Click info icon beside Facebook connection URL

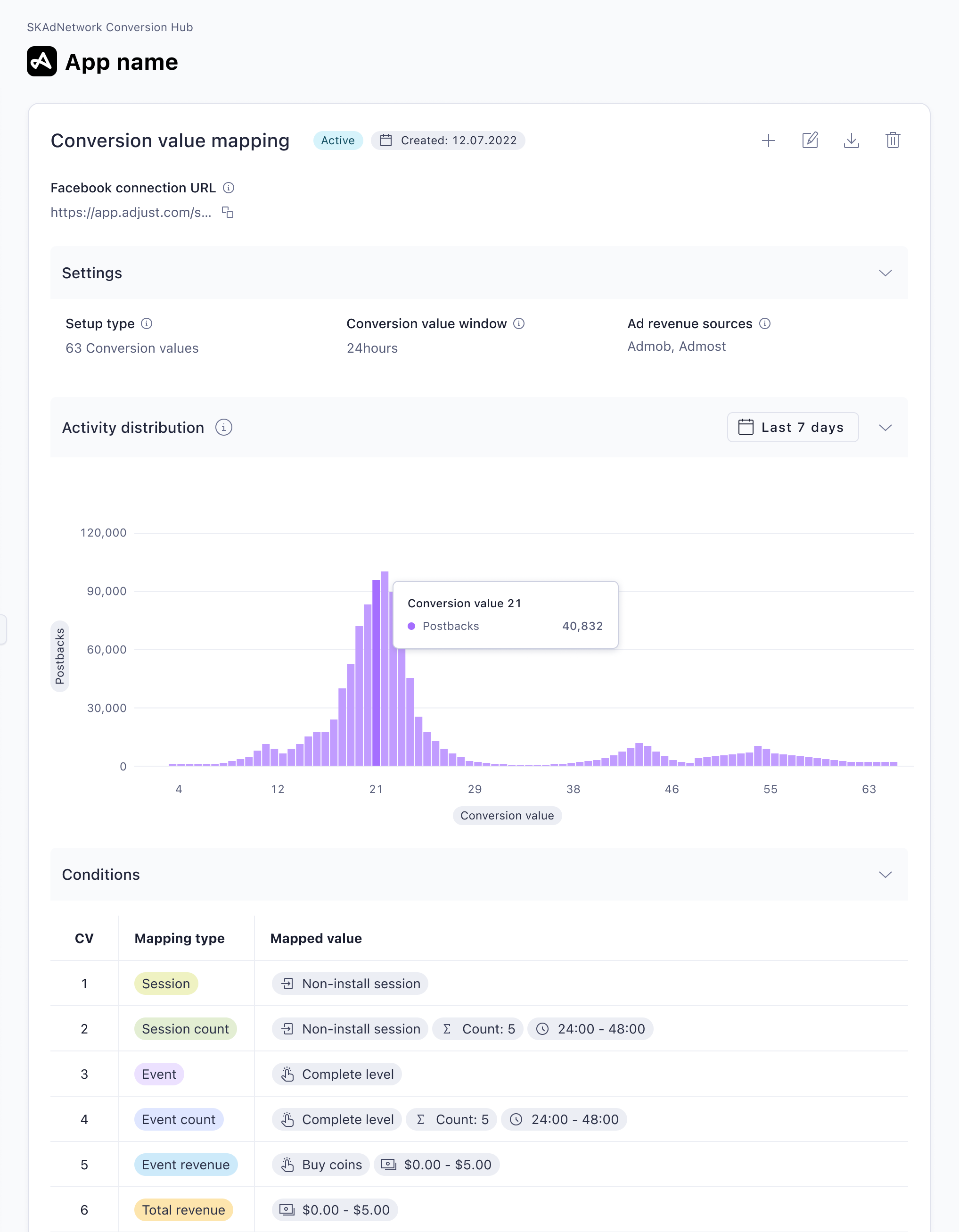pos(229,188)
